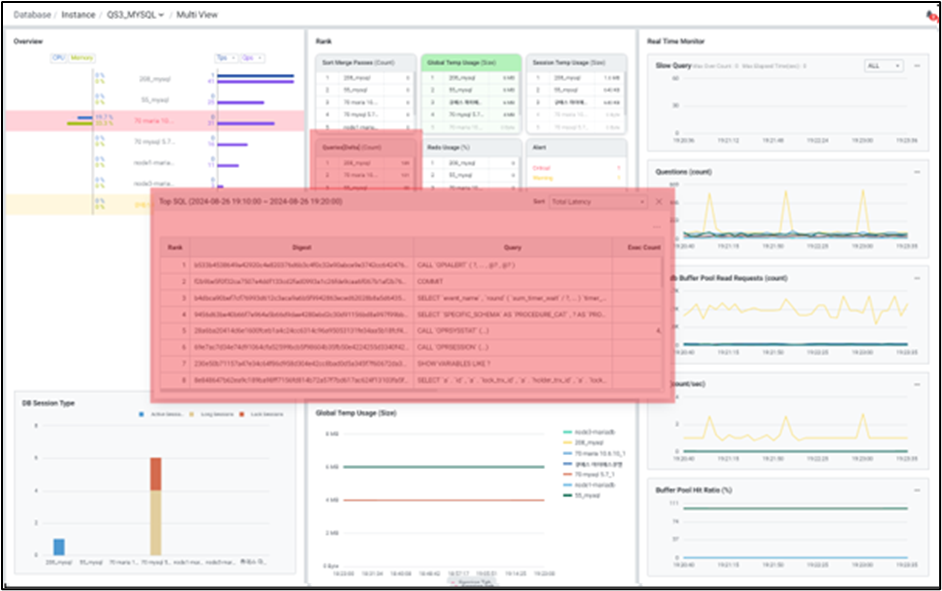Open the Total Latency sort dropdown
Image resolution: width=942 pixels, height=591 pixels.
pos(597,202)
